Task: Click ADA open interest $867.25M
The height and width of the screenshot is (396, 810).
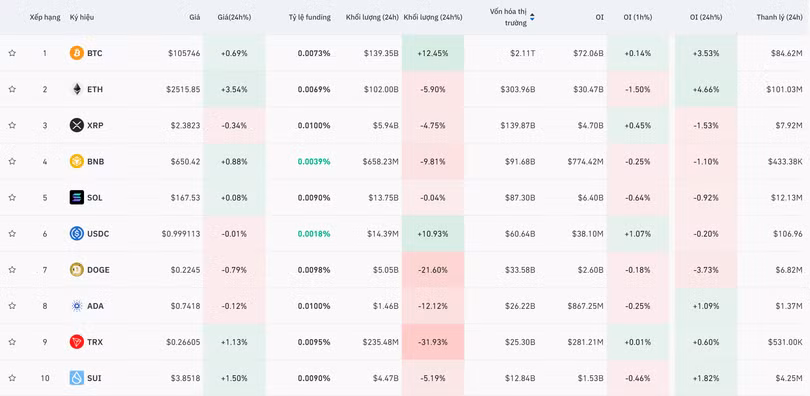Action: pos(585,306)
